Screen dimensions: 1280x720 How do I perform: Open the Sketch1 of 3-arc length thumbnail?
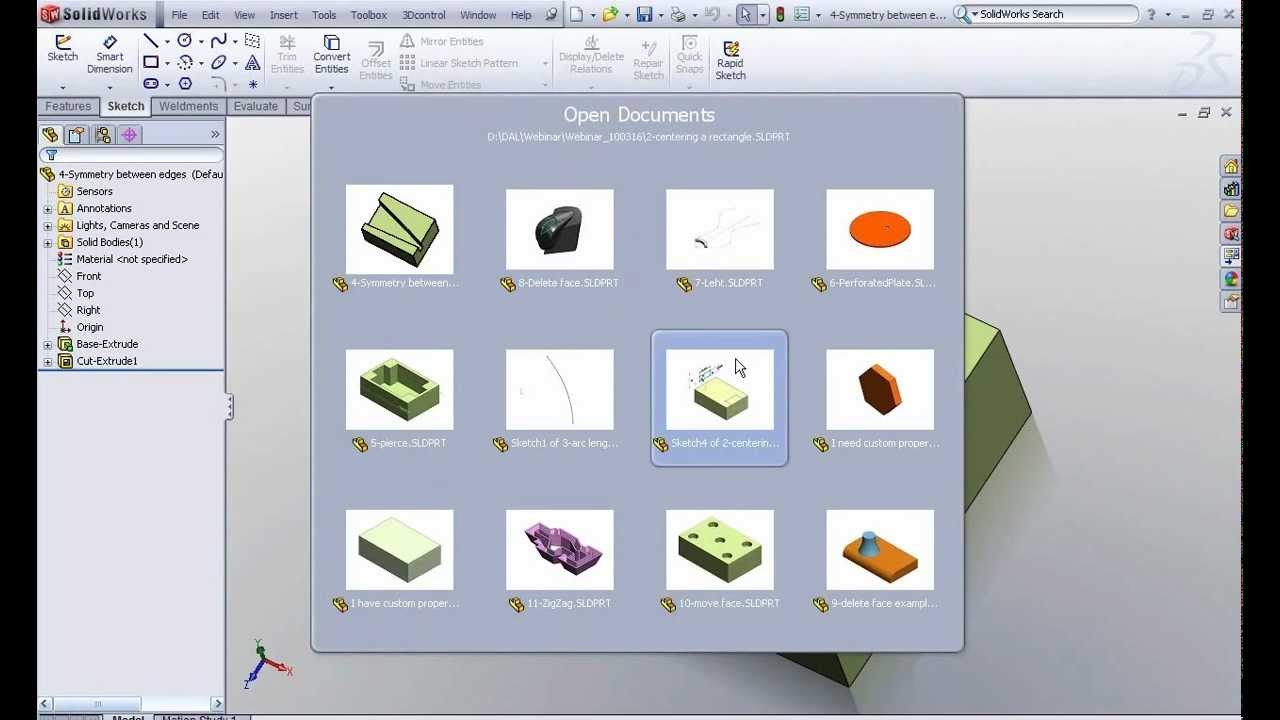[559, 389]
